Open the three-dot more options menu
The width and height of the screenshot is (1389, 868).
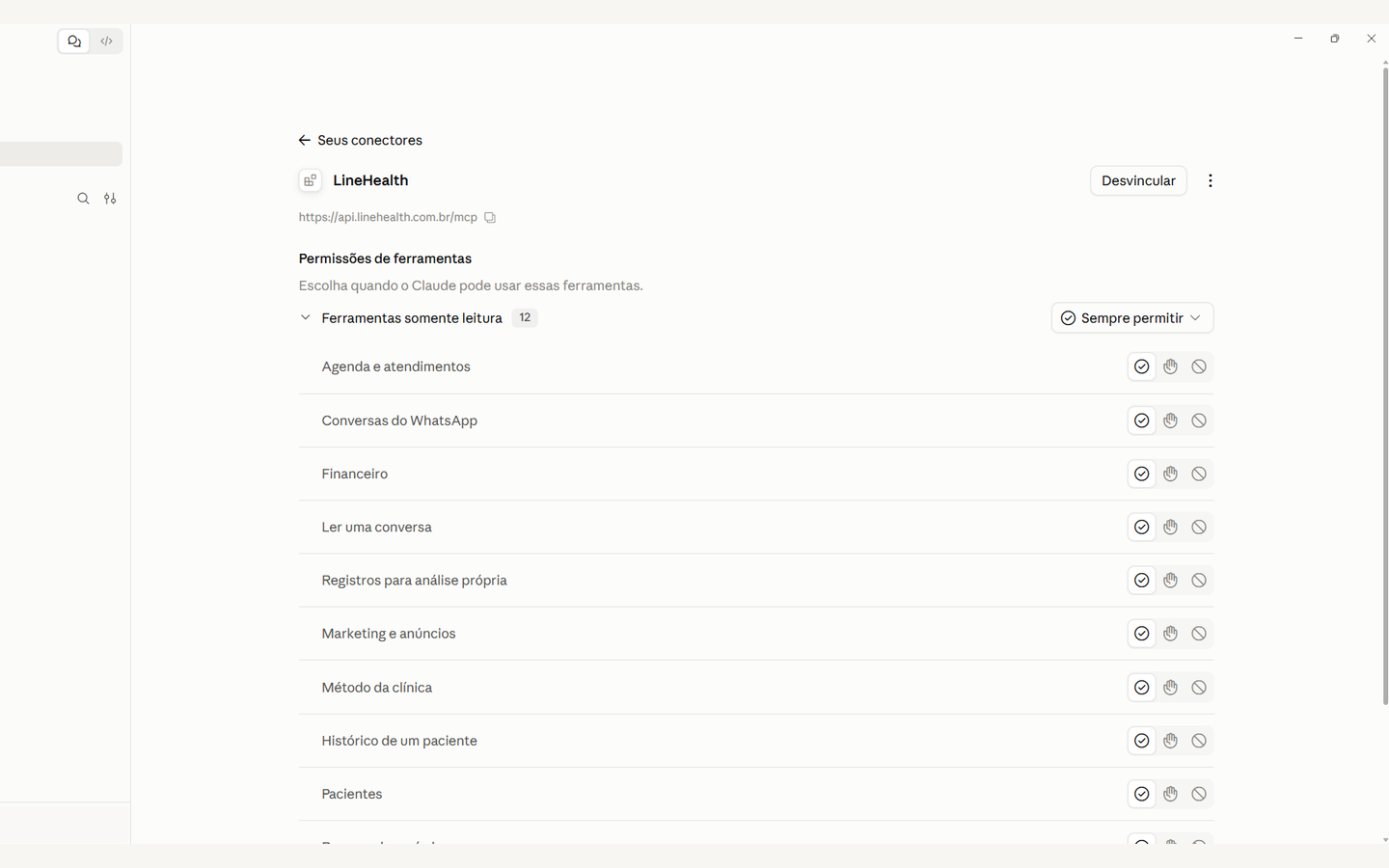point(1210,181)
